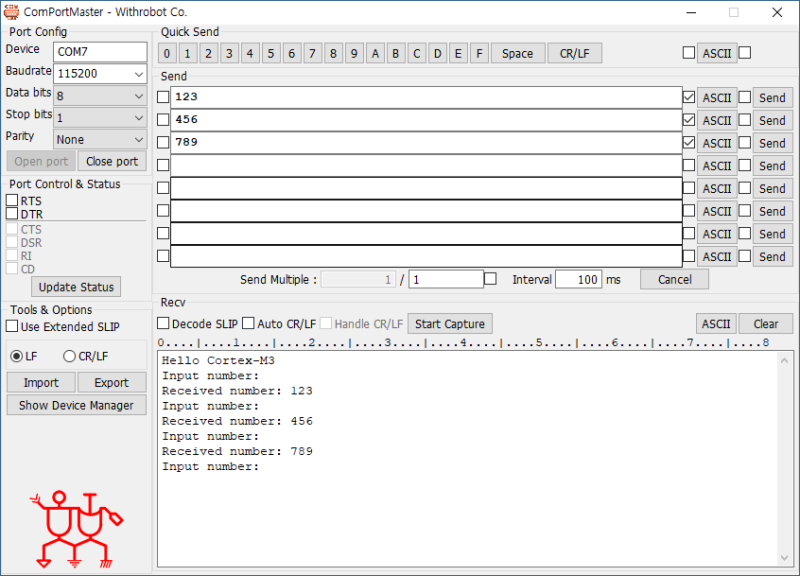Click Show Device Manager button
Screen dimensions: 800x576
tap(76, 405)
